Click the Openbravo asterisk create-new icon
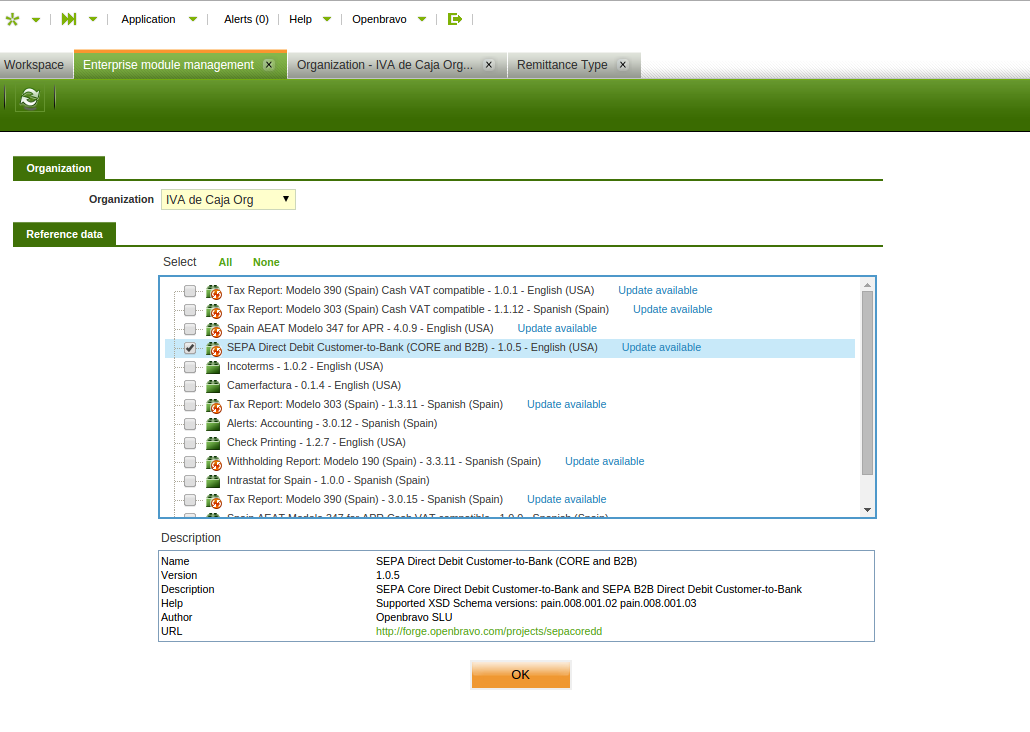The image size is (1030, 732). 12,19
